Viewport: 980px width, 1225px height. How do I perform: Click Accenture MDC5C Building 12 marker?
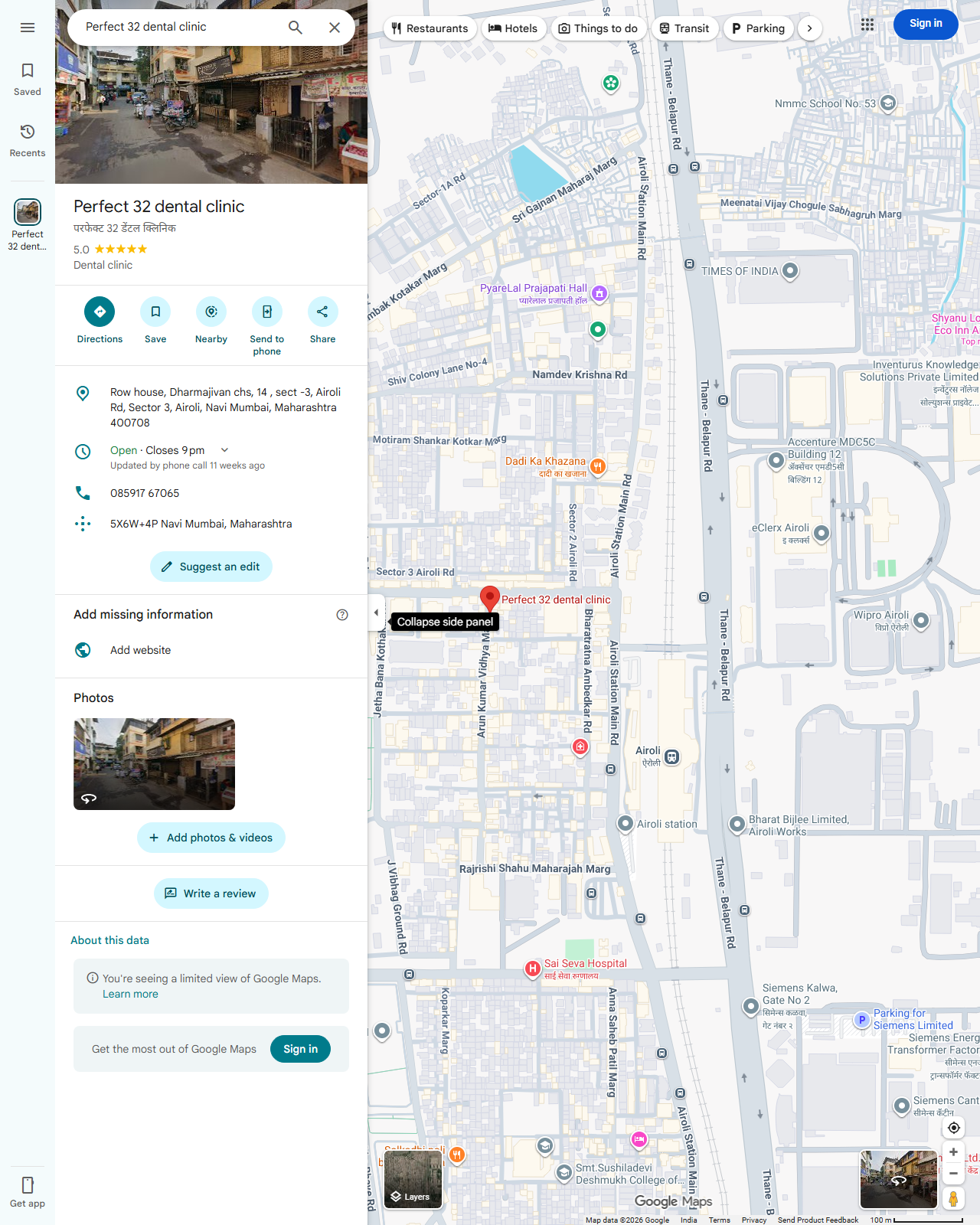tap(776, 459)
